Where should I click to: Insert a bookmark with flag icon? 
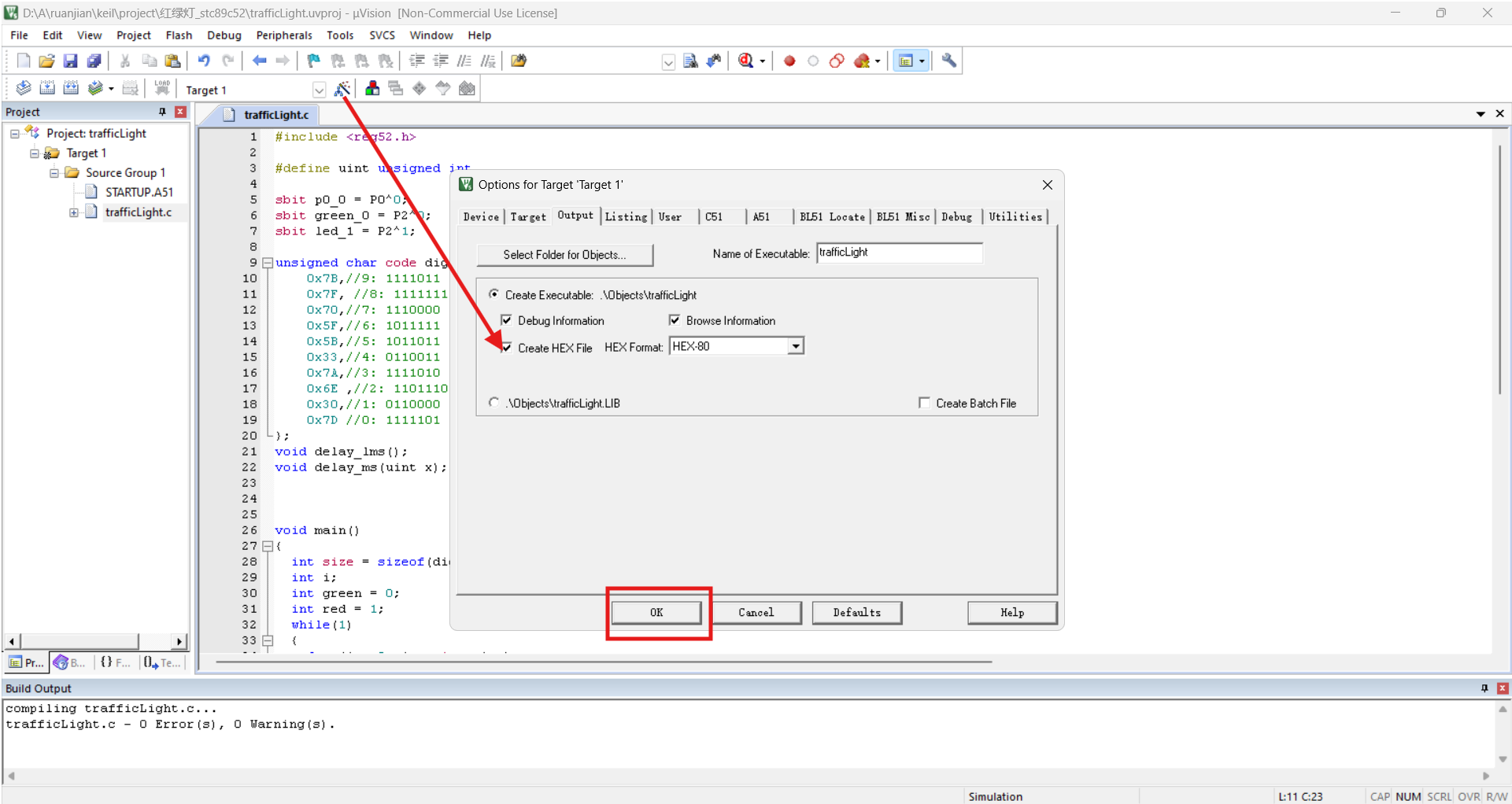[x=313, y=61]
